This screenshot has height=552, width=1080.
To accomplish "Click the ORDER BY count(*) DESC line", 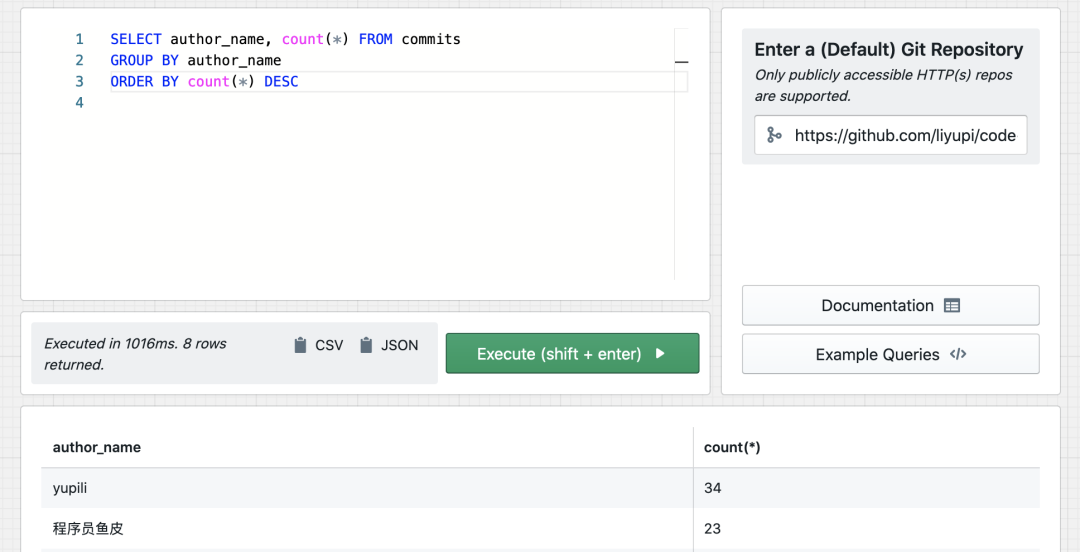I will pos(204,82).
